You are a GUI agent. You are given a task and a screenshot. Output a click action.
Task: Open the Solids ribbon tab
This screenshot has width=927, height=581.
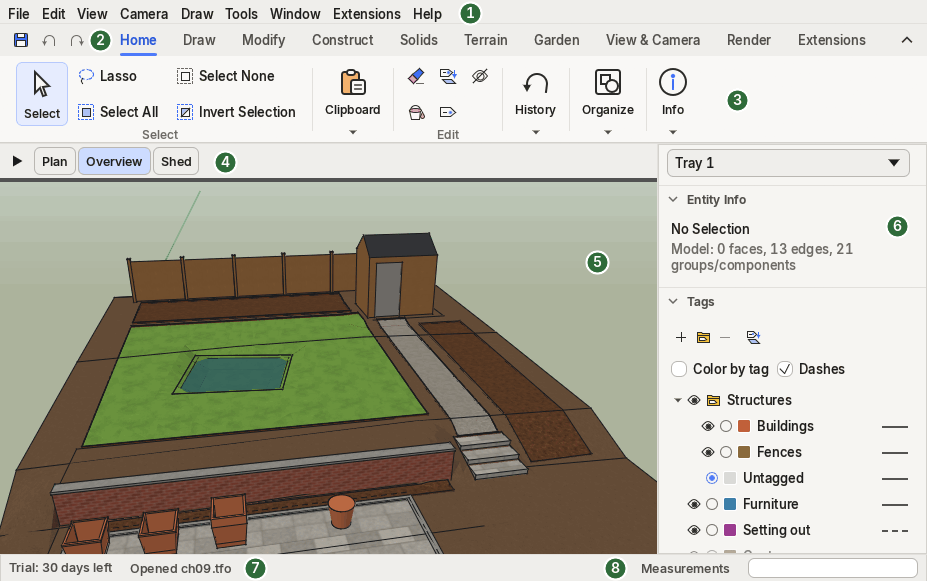419,40
